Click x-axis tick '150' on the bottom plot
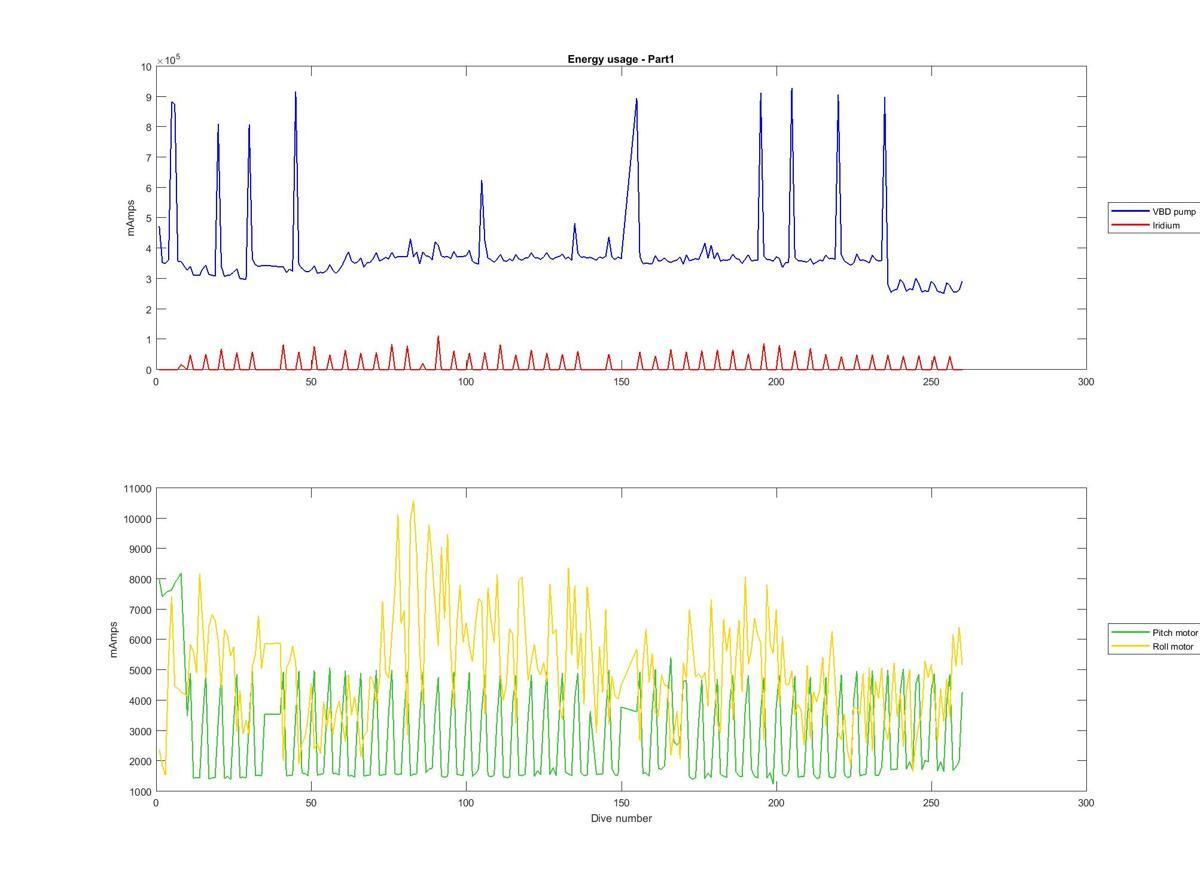1200x889 pixels. [621, 803]
